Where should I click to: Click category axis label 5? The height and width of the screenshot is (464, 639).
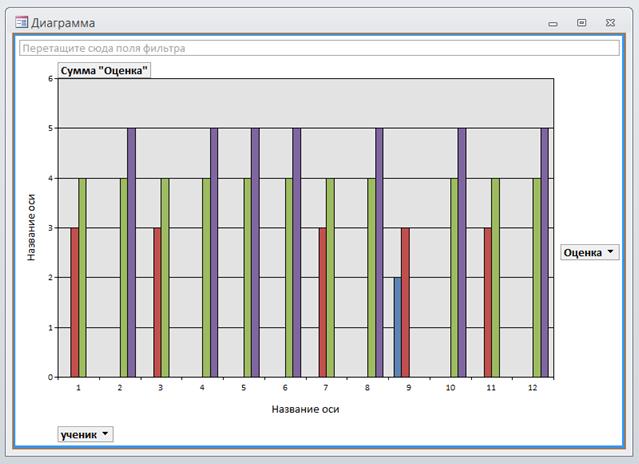pos(244,388)
